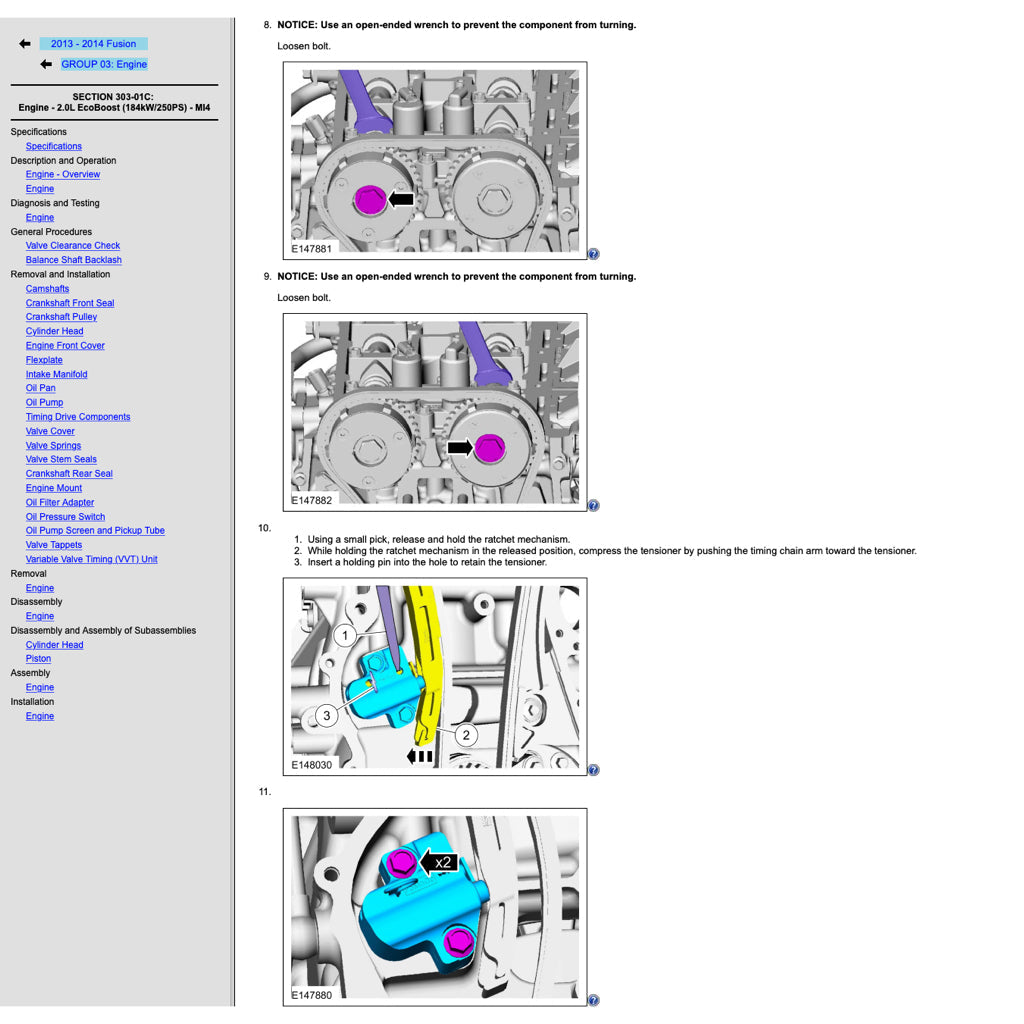Screen dimensions: 1024x1024
Task: Select Variable Valve Timing (VVT) Unit link
Action: [91, 559]
